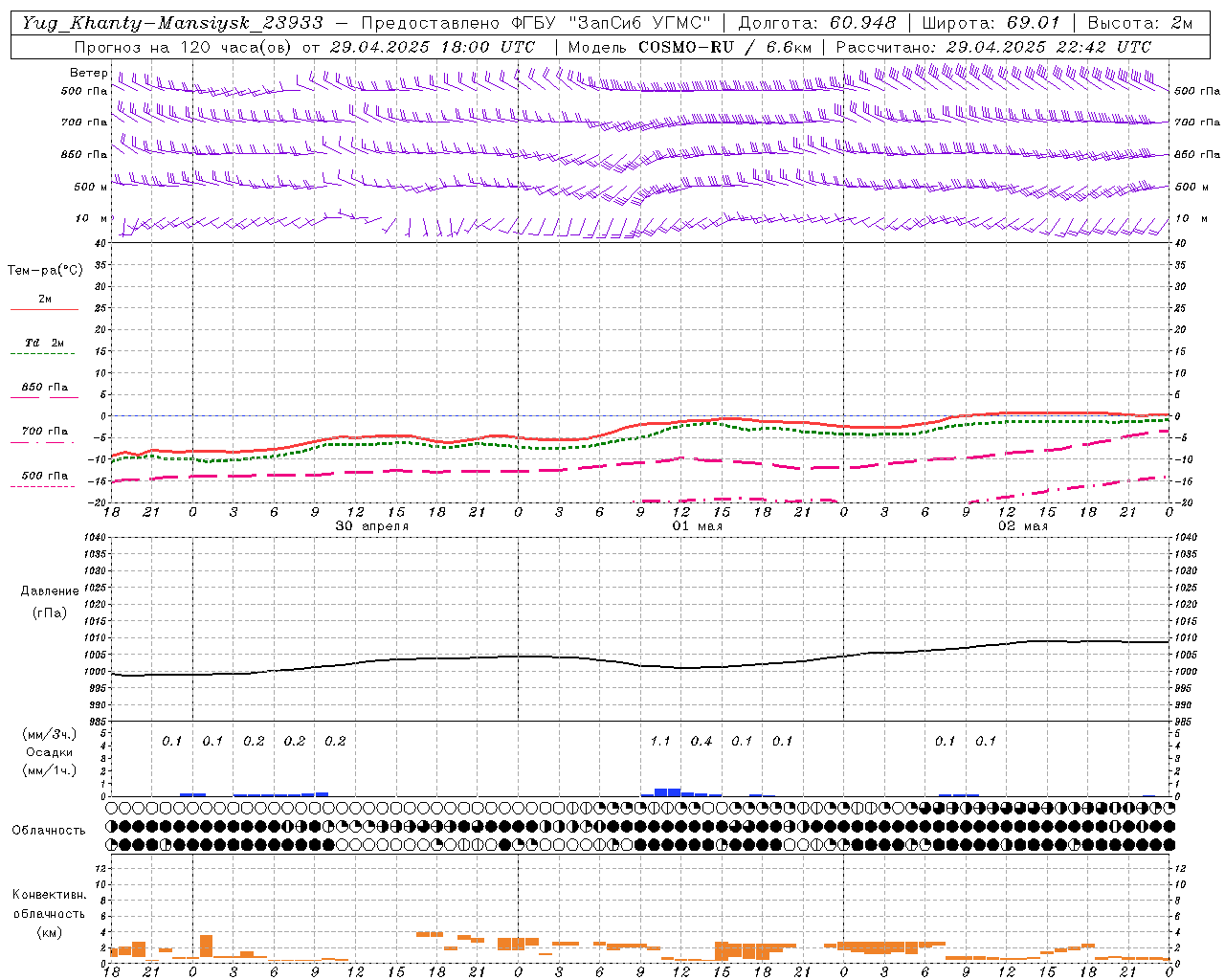Click the 10 м wind level label on left
The width and height of the screenshot is (1225, 980).
tap(92, 219)
